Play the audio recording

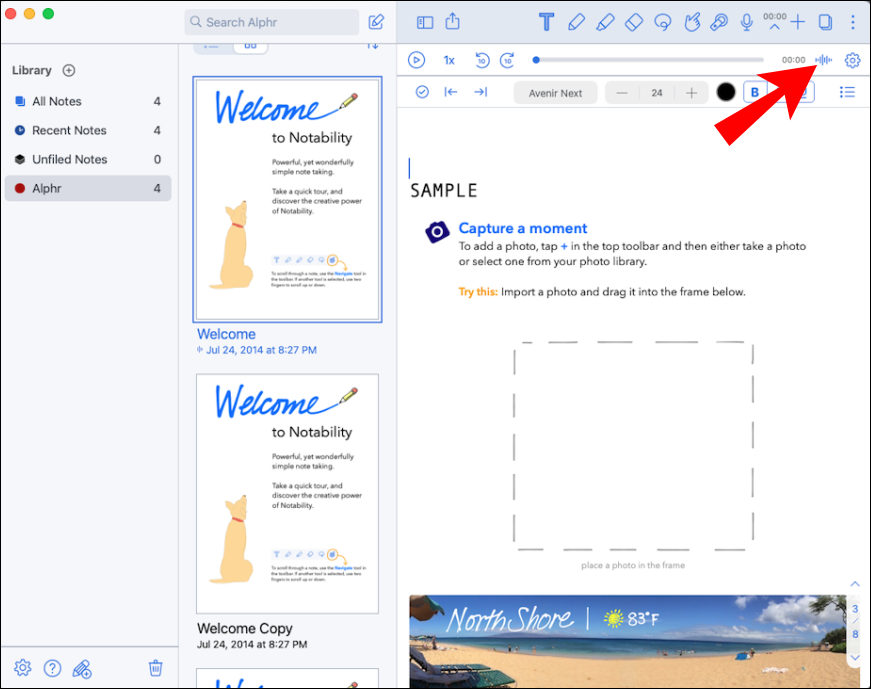coord(416,60)
